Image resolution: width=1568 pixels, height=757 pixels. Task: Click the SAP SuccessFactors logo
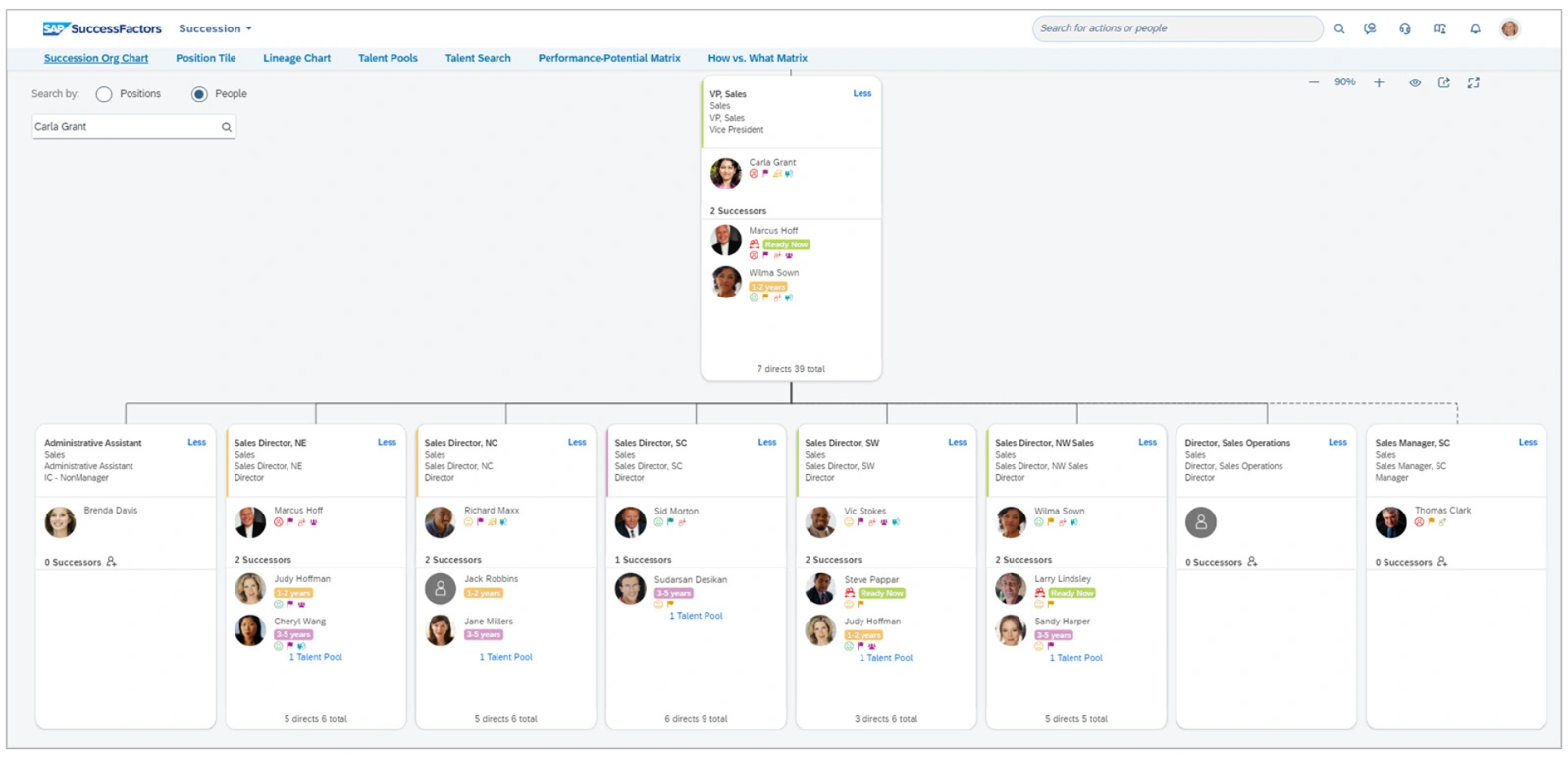102,28
